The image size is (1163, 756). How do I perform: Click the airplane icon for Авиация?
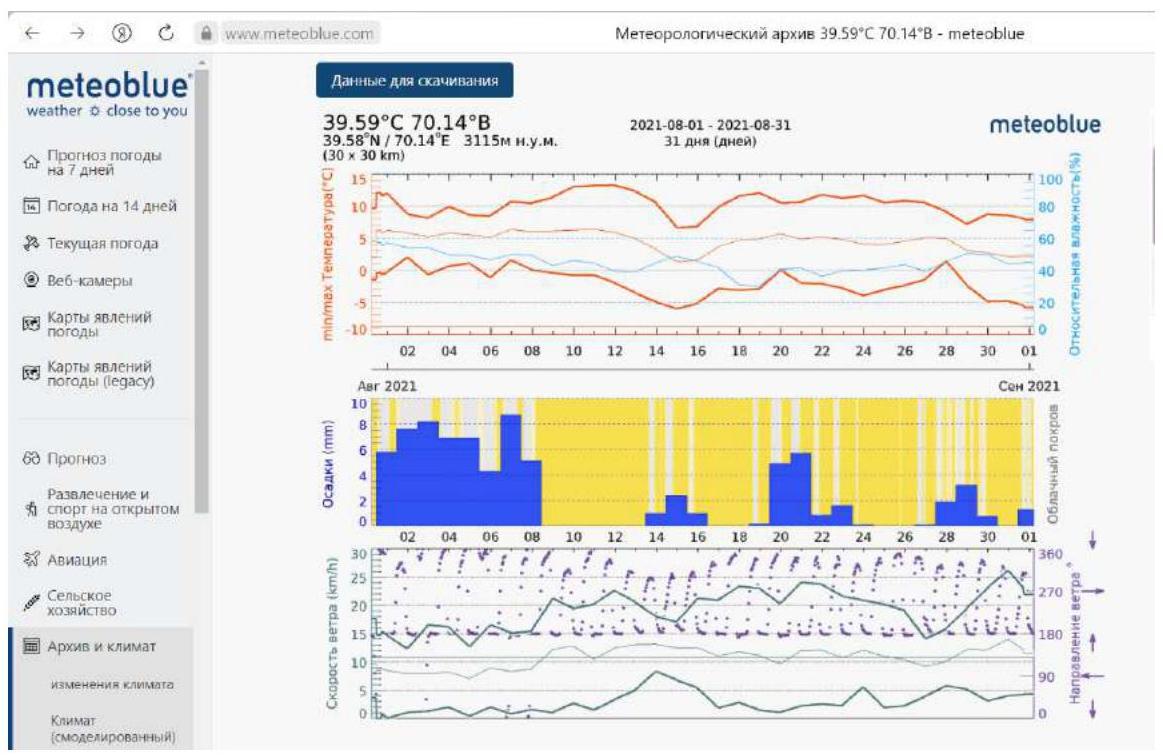click(x=29, y=559)
